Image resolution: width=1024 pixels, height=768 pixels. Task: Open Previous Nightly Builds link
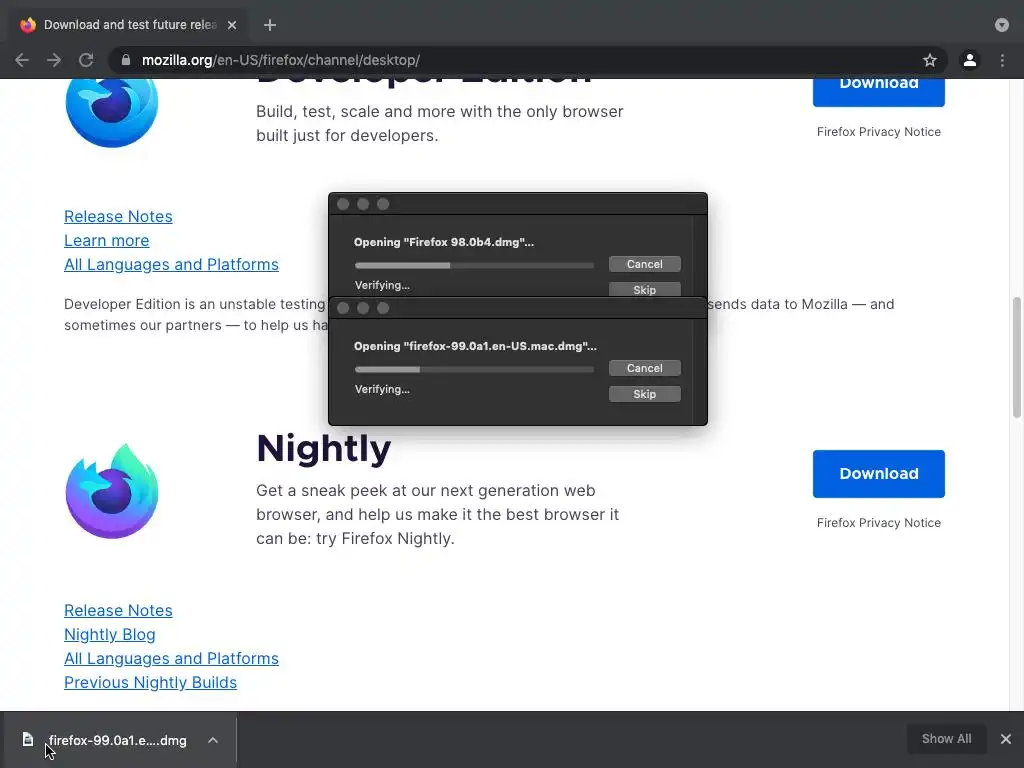coord(150,682)
